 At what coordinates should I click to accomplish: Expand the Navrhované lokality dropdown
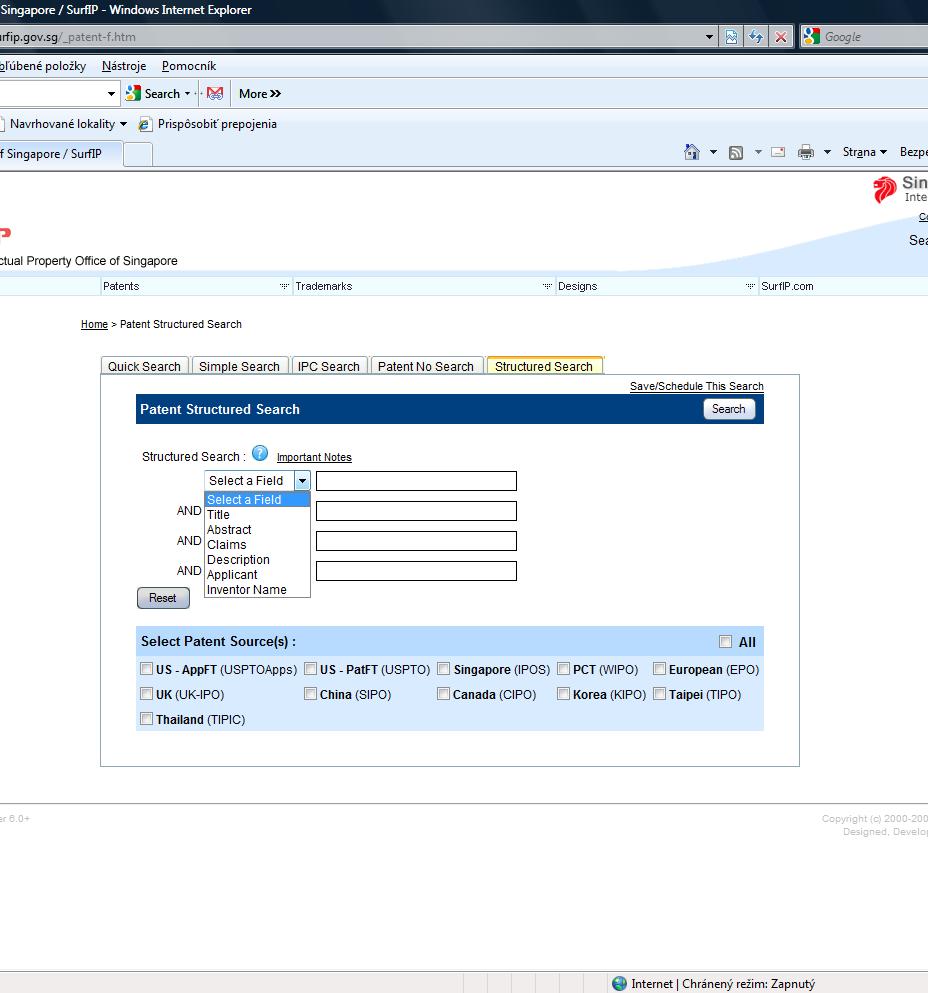click(x=123, y=124)
